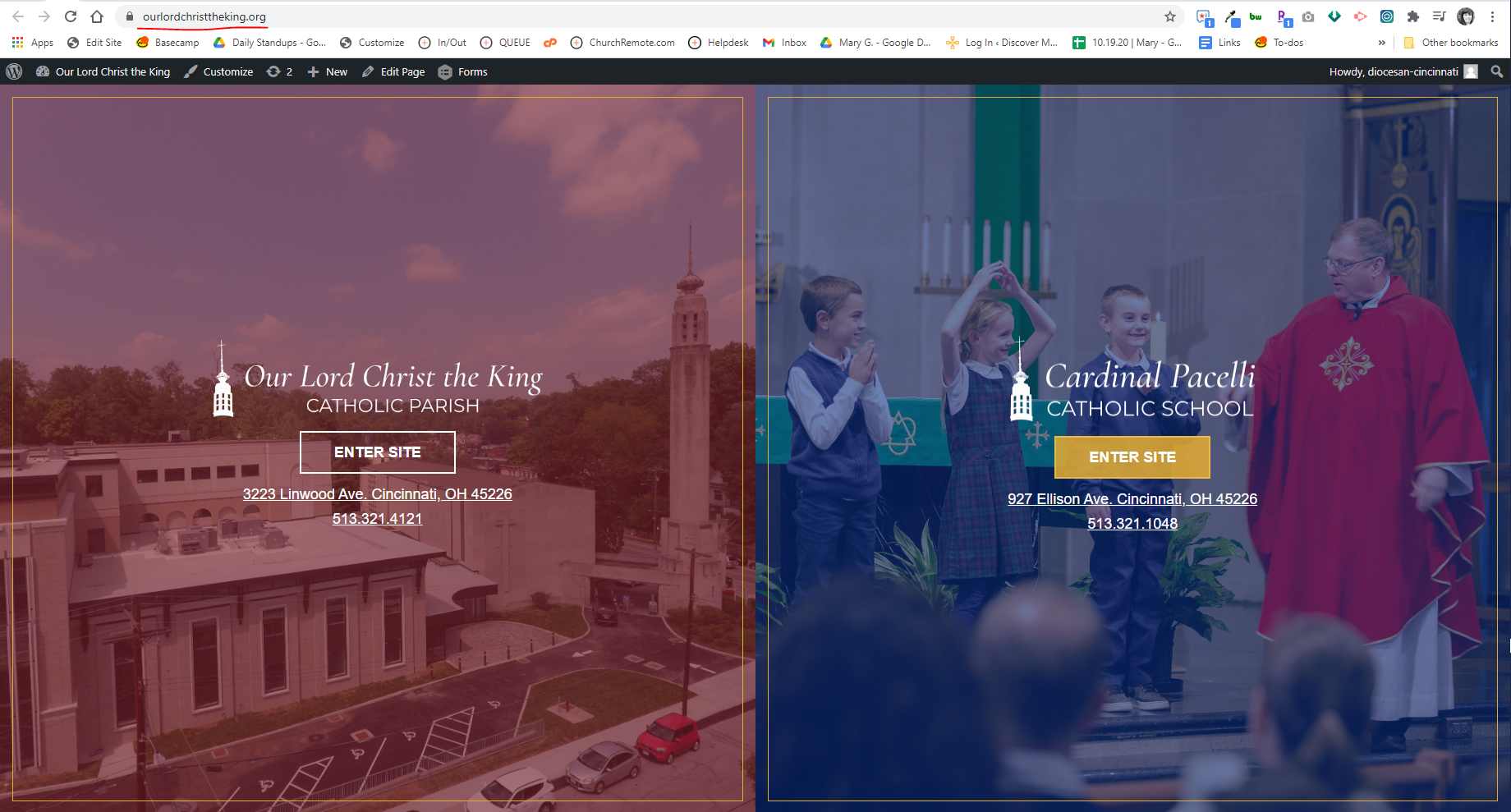Image resolution: width=1511 pixels, height=812 pixels.
Task: Click the WordPress admin bar search icon
Action: tap(1497, 71)
